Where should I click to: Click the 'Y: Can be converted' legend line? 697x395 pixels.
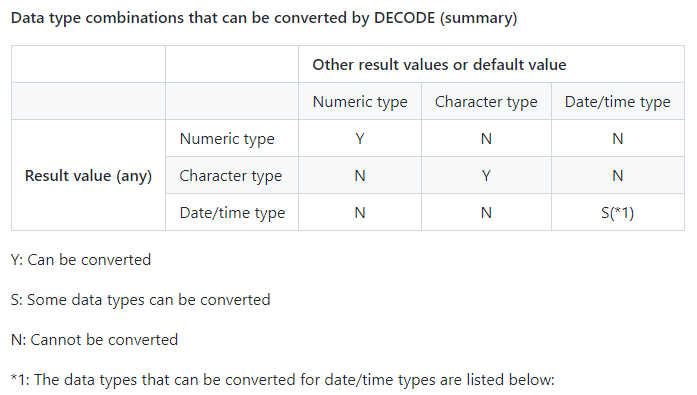click(x=81, y=259)
